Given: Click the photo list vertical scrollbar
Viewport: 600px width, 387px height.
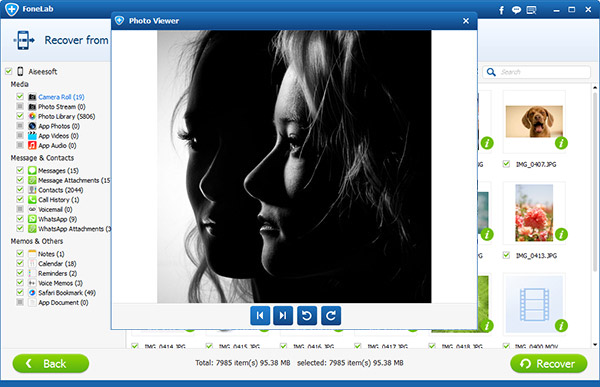Looking at the screenshot, I should (595, 182).
